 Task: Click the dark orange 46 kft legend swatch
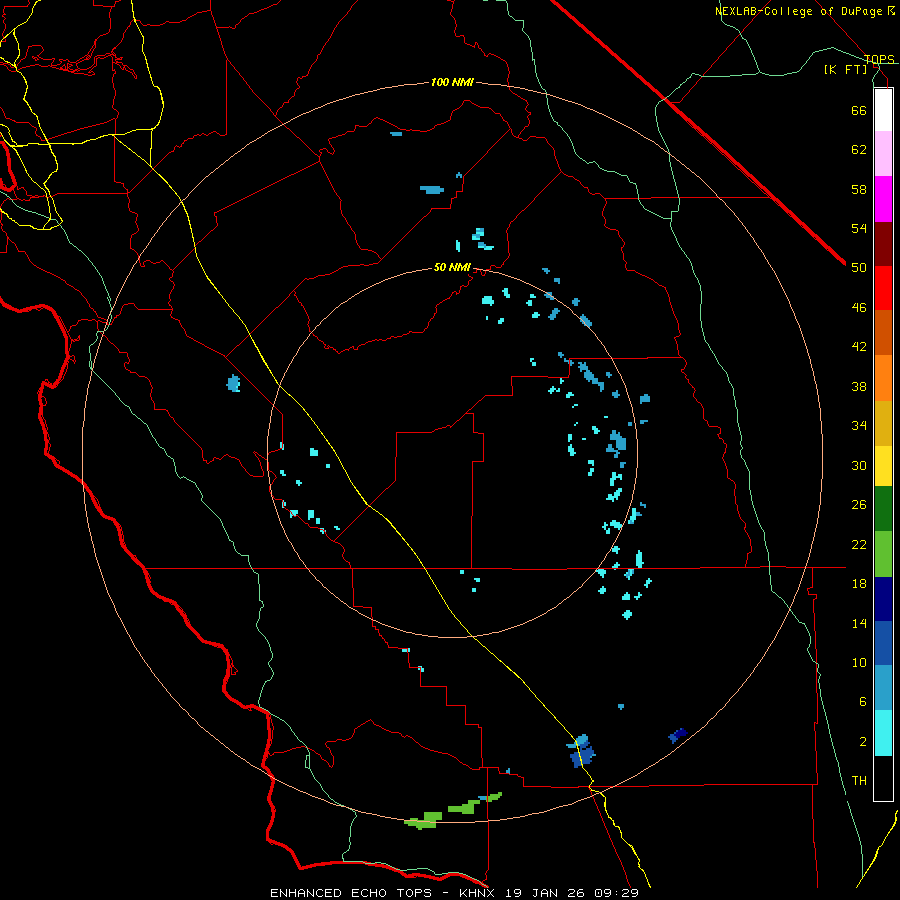[x=883, y=332]
